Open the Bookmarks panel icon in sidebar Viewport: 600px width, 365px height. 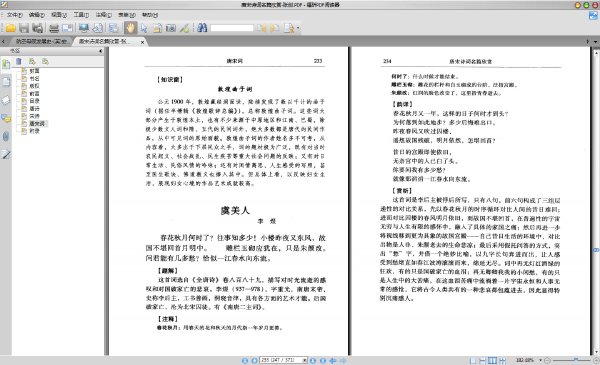[x=6, y=64]
